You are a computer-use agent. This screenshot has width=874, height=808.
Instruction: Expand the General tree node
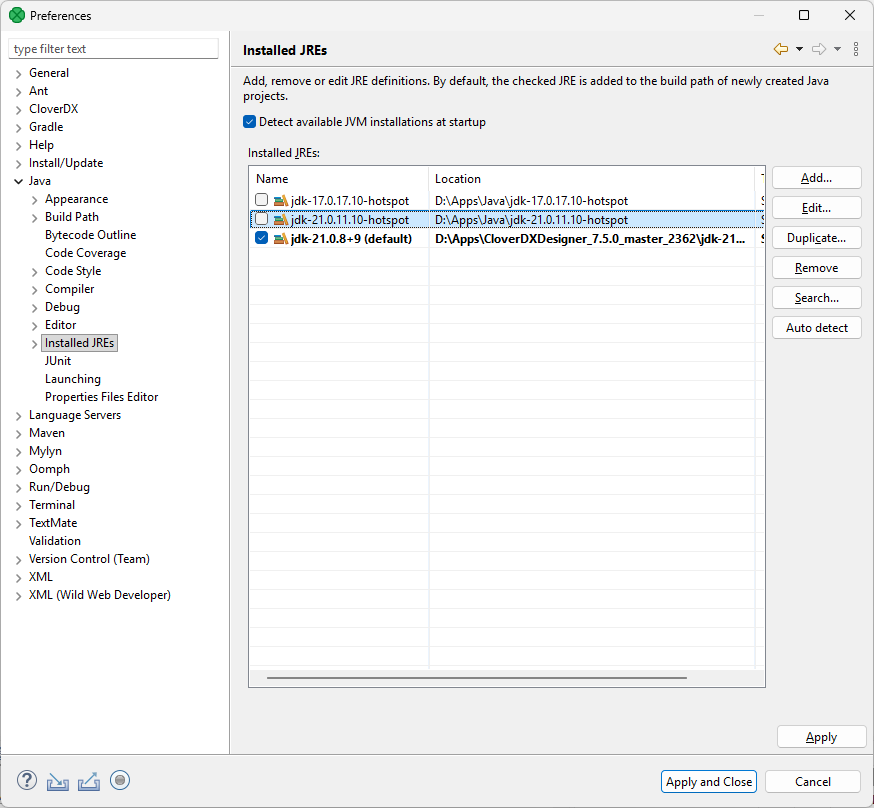point(18,74)
